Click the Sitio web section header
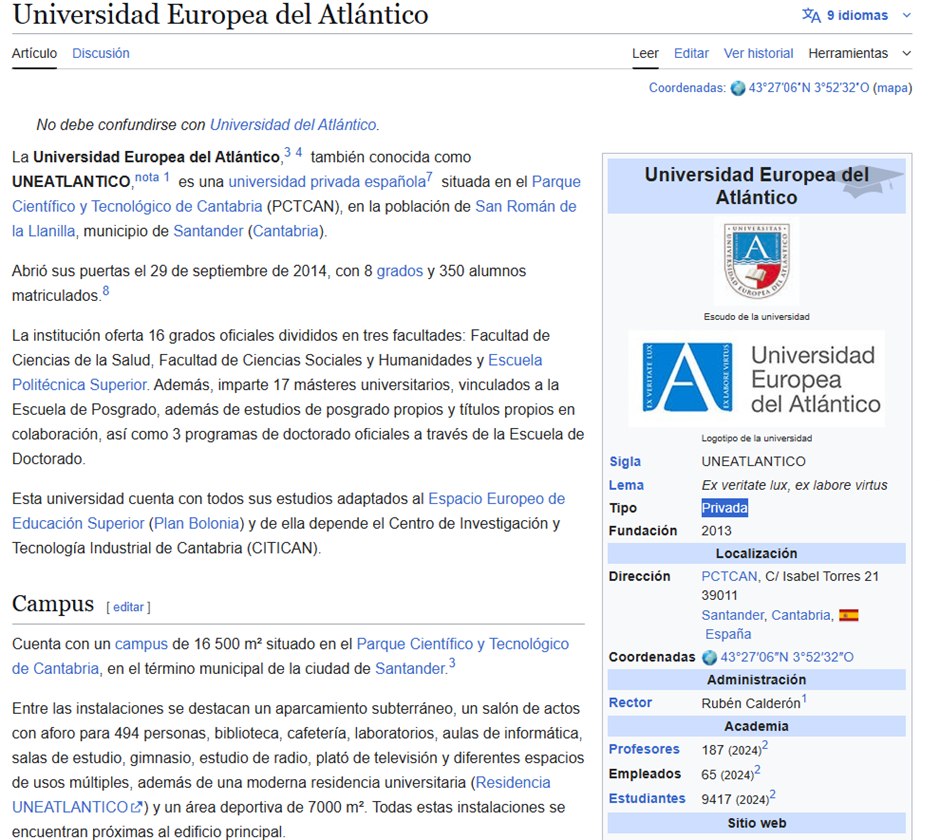The height and width of the screenshot is (840, 940). click(x=756, y=823)
